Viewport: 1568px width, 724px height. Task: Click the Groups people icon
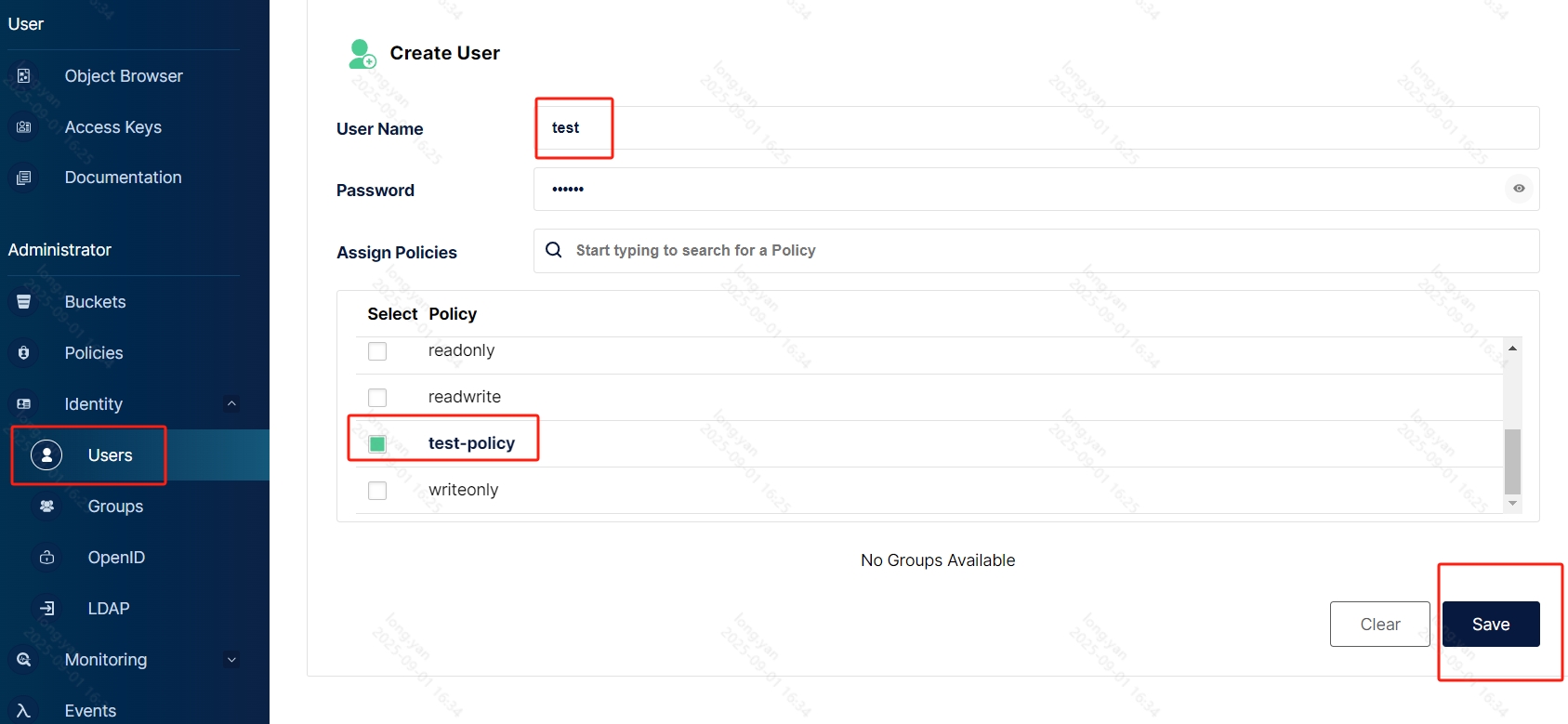click(47, 507)
